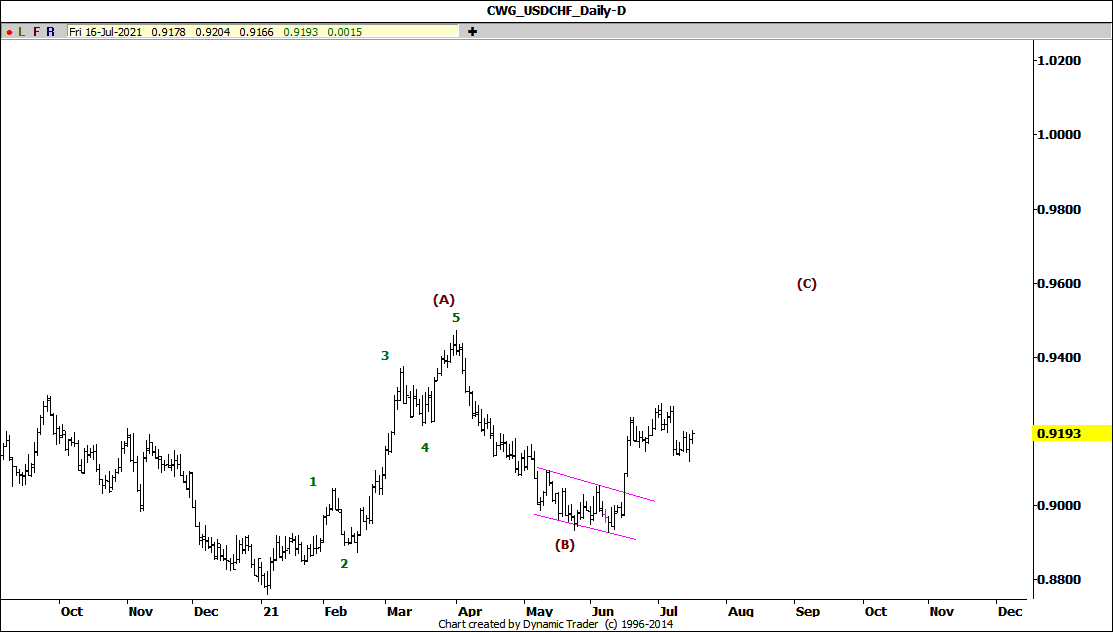Click the Apr time axis label
This screenshot has height=632, width=1113.
pyautogui.click(x=470, y=611)
